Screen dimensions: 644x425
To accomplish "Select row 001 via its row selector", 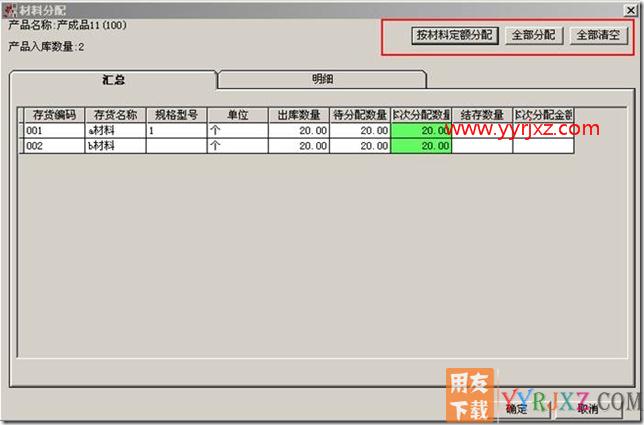I will tap(21, 131).
